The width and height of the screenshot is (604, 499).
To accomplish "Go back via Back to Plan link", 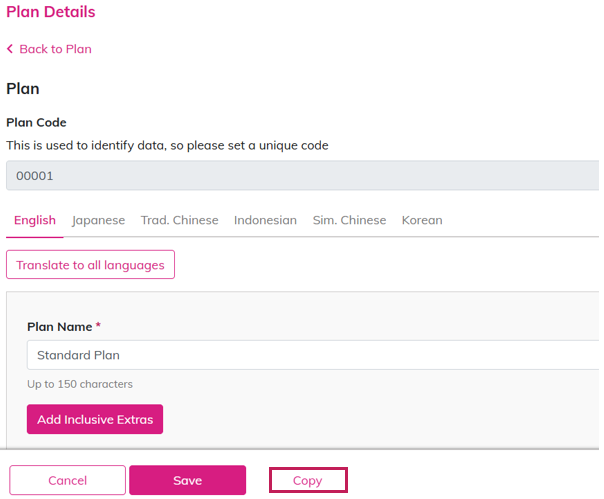I will (x=55, y=49).
